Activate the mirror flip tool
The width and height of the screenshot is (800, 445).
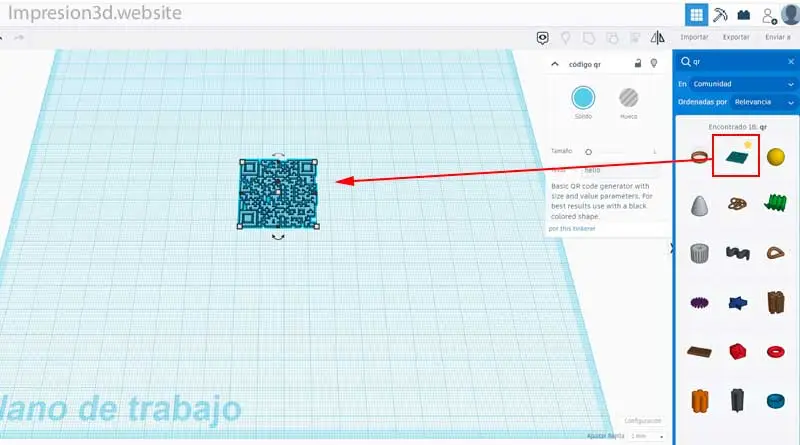[658, 37]
